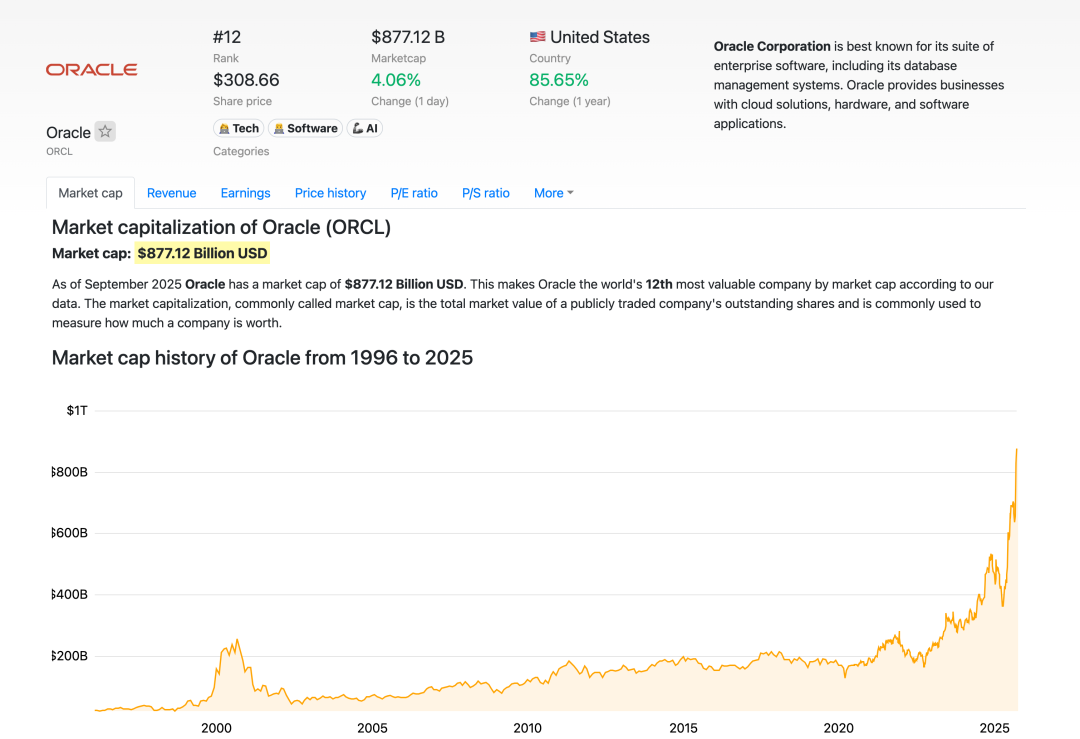Click the Oracle Corporation bold description text
This screenshot has width=1080, height=739.
coord(772,46)
